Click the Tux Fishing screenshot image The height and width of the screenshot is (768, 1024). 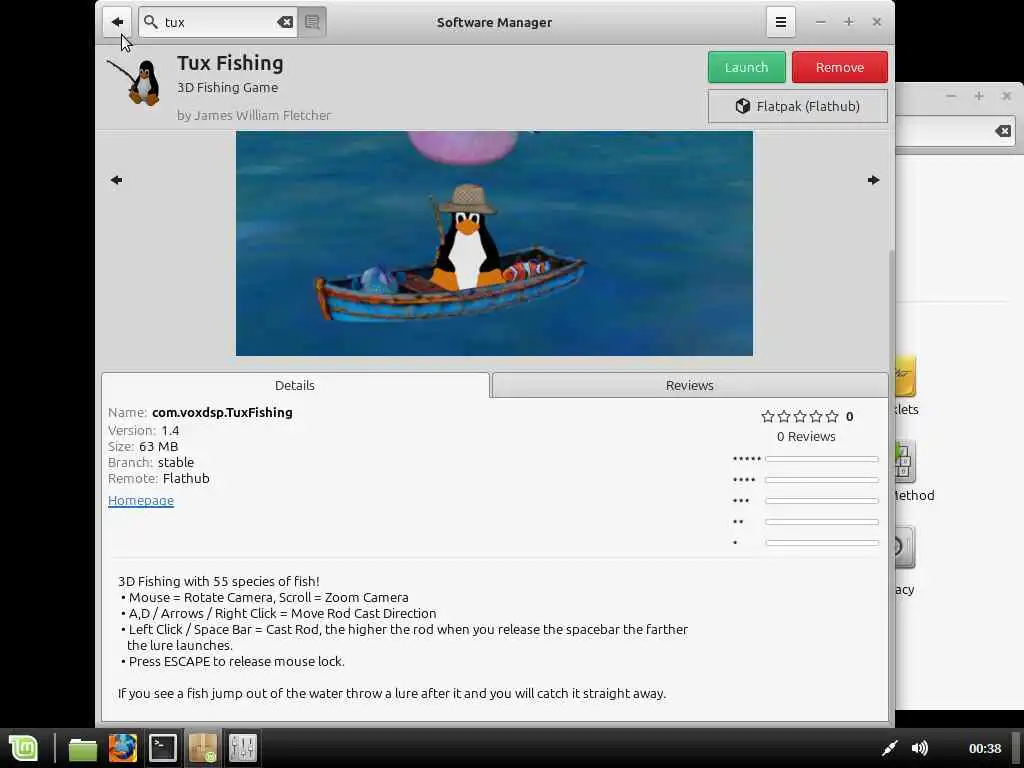tap(494, 244)
